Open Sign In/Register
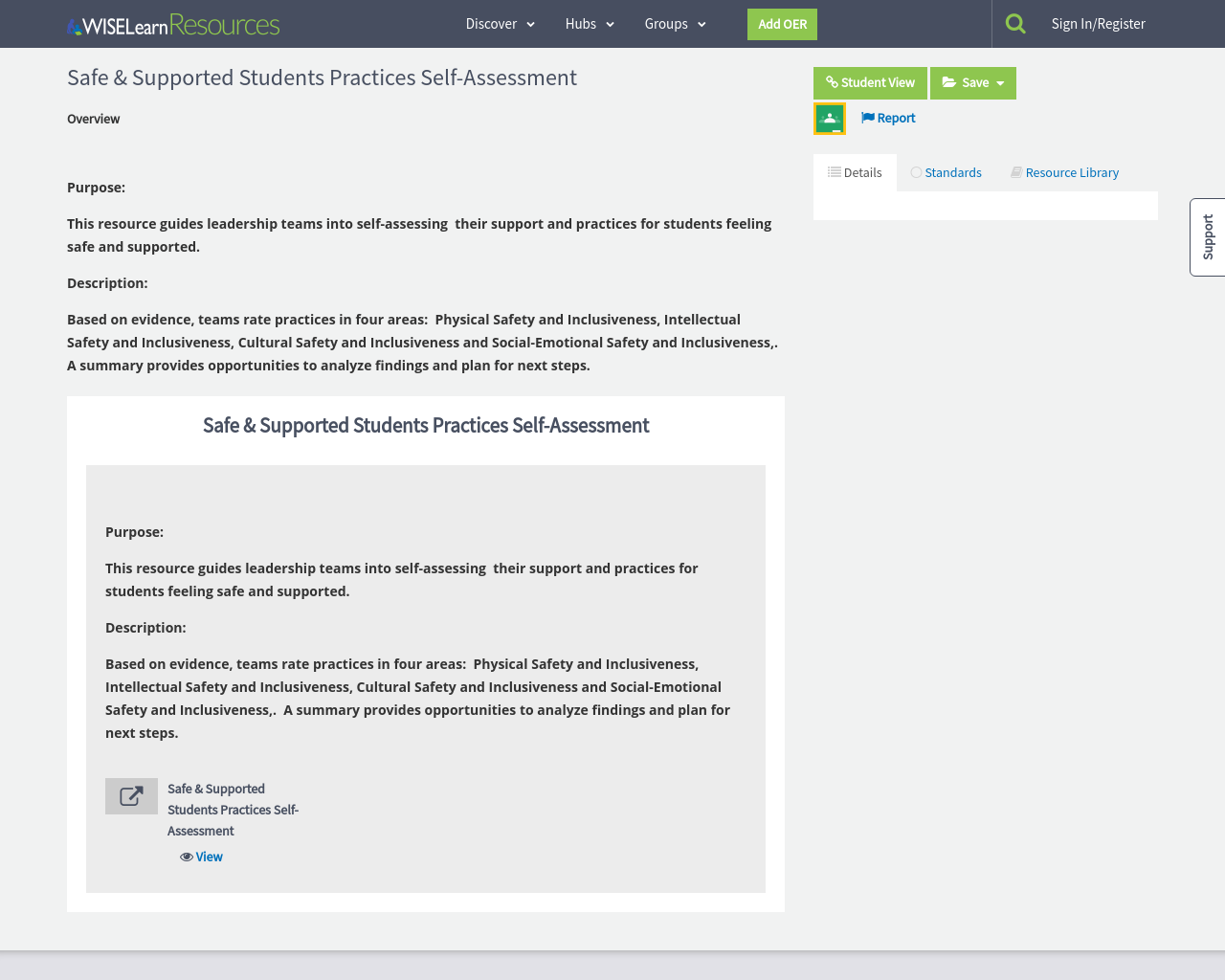 pyautogui.click(x=1098, y=24)
